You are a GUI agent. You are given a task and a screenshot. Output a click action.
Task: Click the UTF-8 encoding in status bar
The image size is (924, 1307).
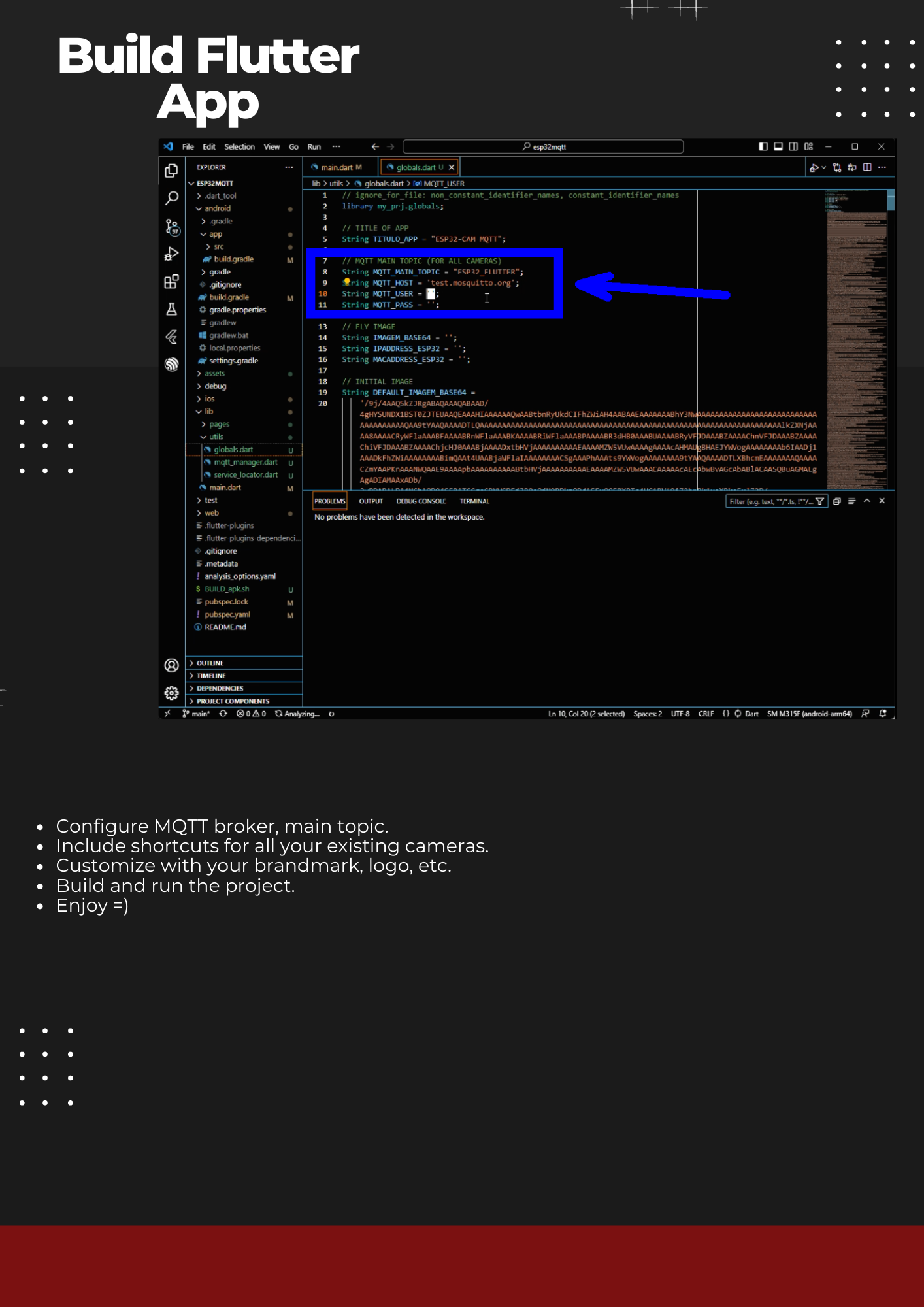point(680,714)
